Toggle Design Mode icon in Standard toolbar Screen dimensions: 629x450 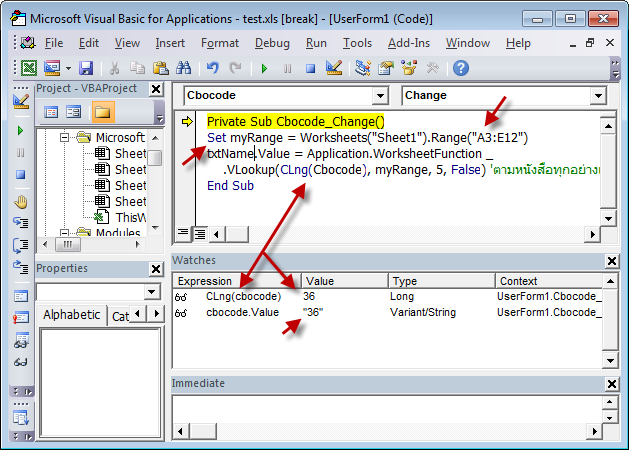point(335,68)
